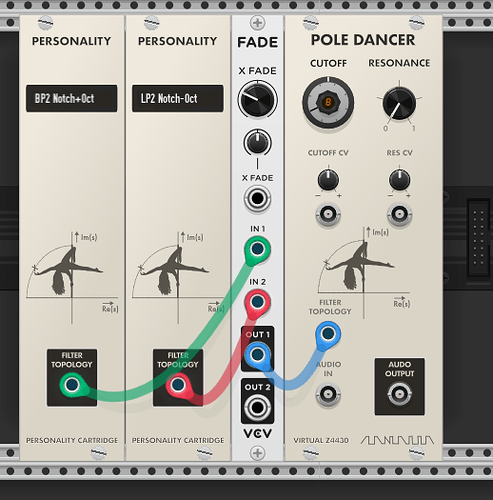Click the X FADE CV input jack
The width and height of the screenshot is (493, 500).
(x=257, y=199)
